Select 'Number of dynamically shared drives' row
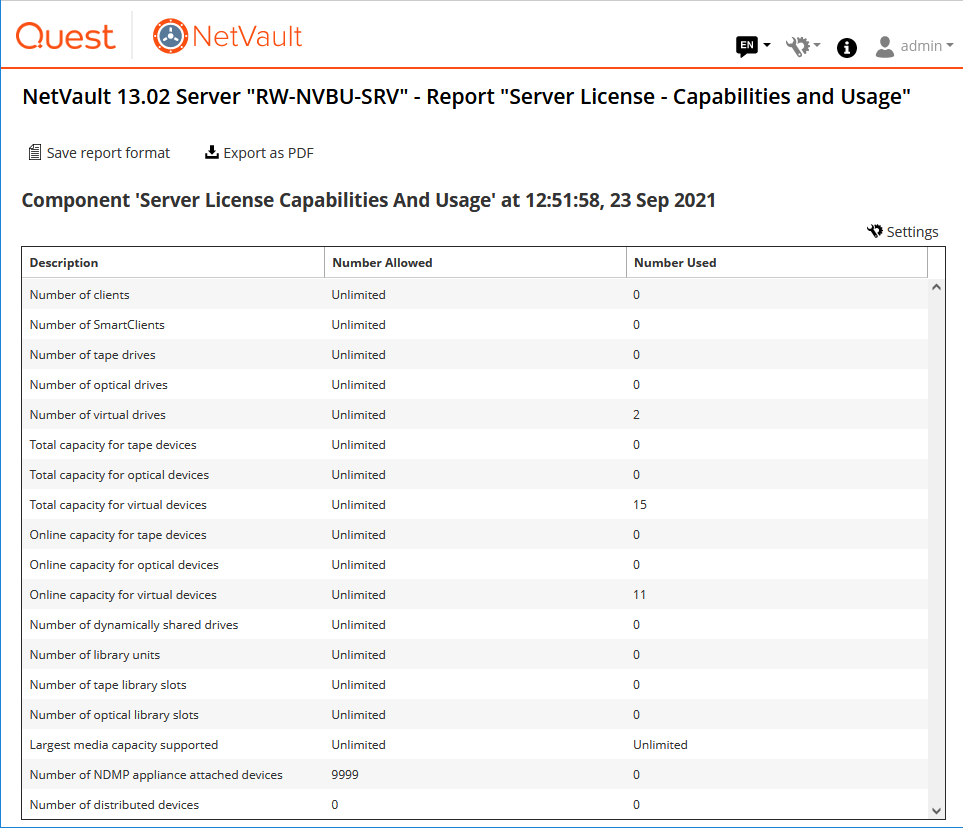 pos(475,625)
